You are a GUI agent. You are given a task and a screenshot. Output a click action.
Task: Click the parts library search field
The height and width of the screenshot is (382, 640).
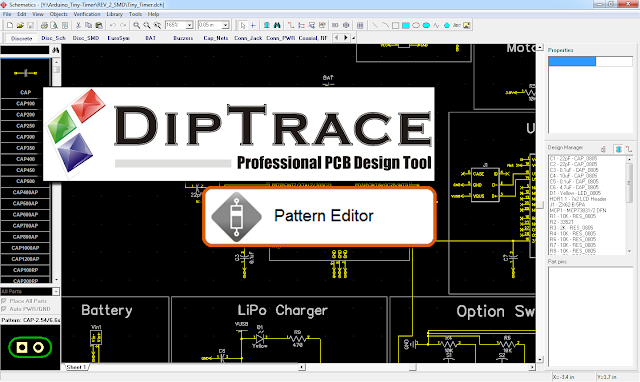25,50
